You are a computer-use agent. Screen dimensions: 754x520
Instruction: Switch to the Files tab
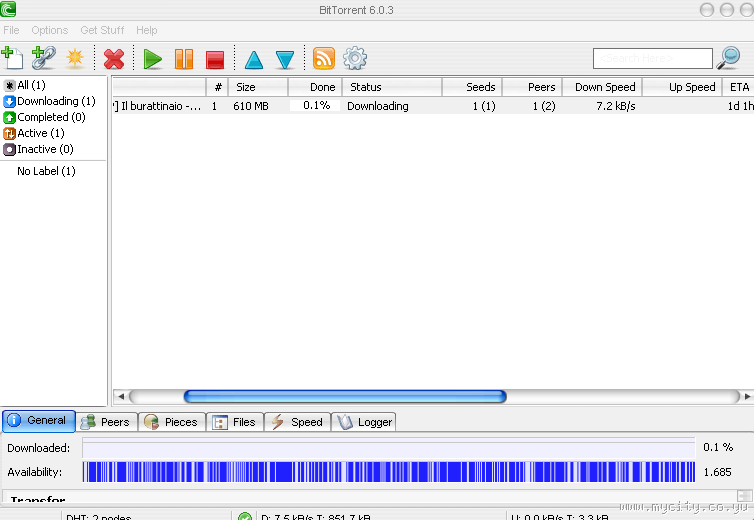tap(235, 422)
